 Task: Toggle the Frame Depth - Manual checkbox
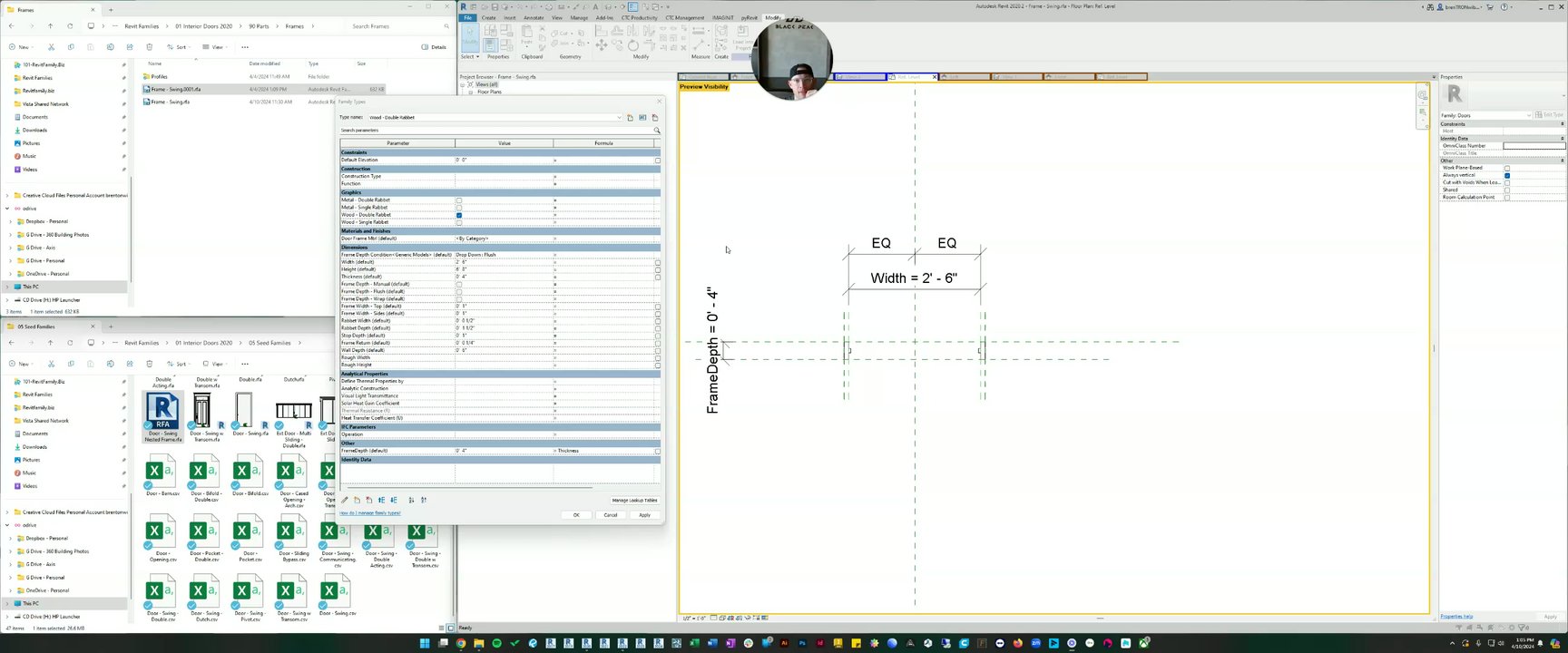[x=459, y=285]
